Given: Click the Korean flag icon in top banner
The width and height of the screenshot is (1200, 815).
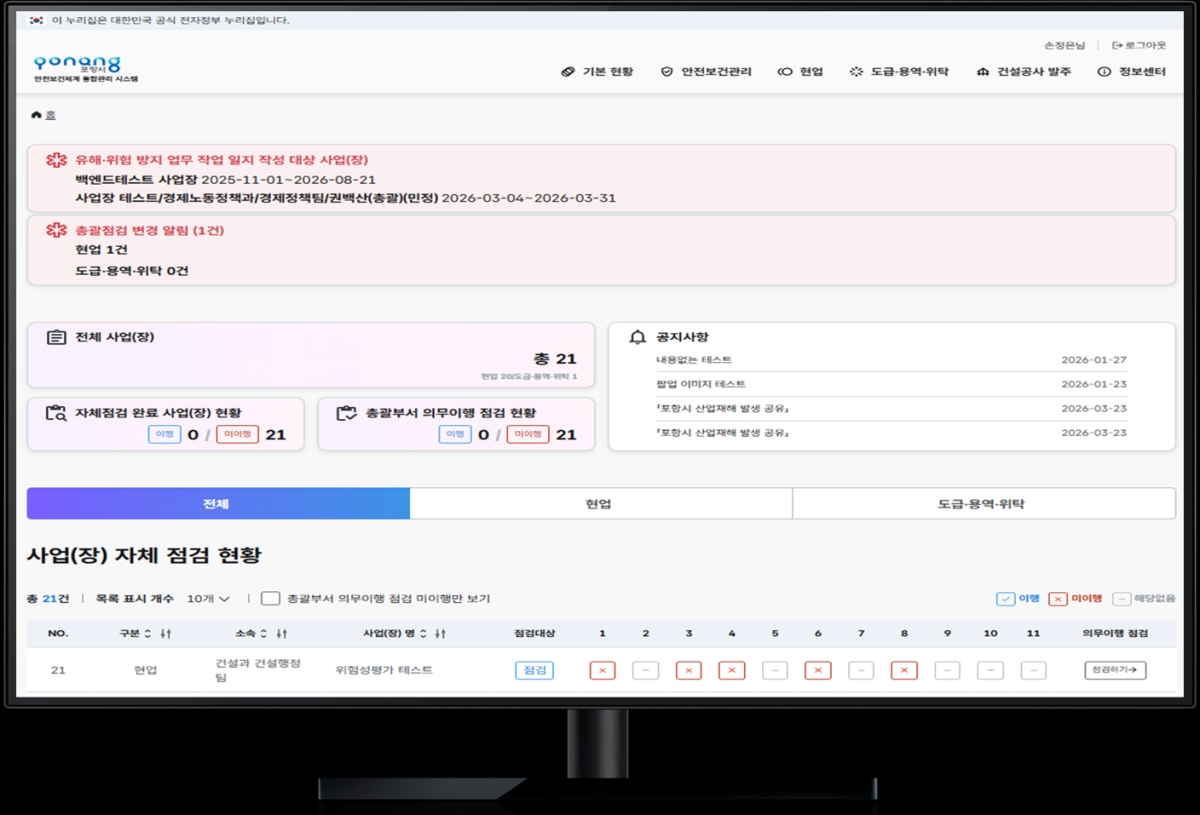Looking at the screenshot, I should (x=36, y=20).
